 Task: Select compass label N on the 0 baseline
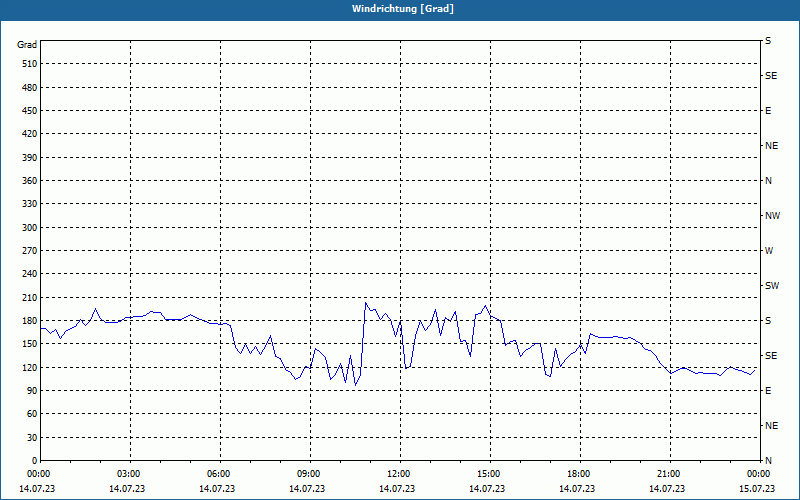click(768, 461)
